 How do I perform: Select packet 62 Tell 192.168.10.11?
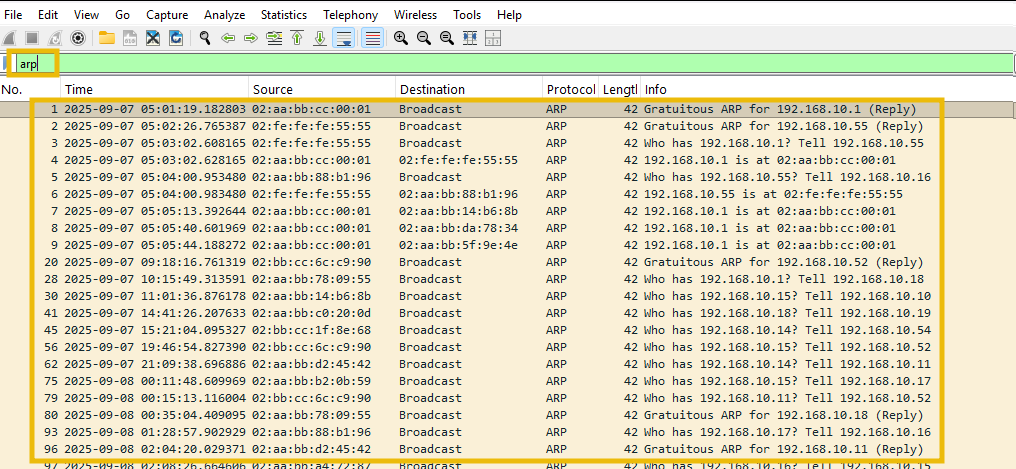[508, 364]
